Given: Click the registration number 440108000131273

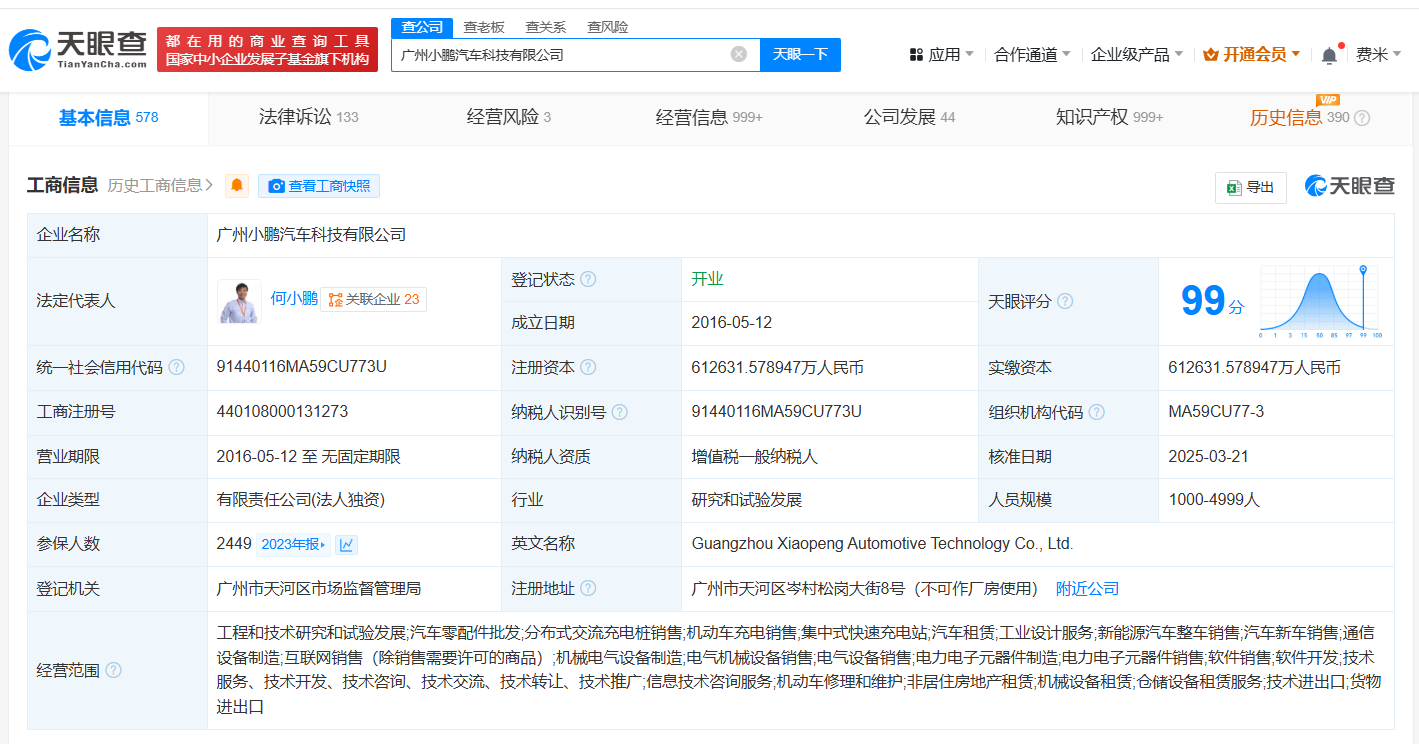Looking at the screenshot, I should click(x=282, y=411).
